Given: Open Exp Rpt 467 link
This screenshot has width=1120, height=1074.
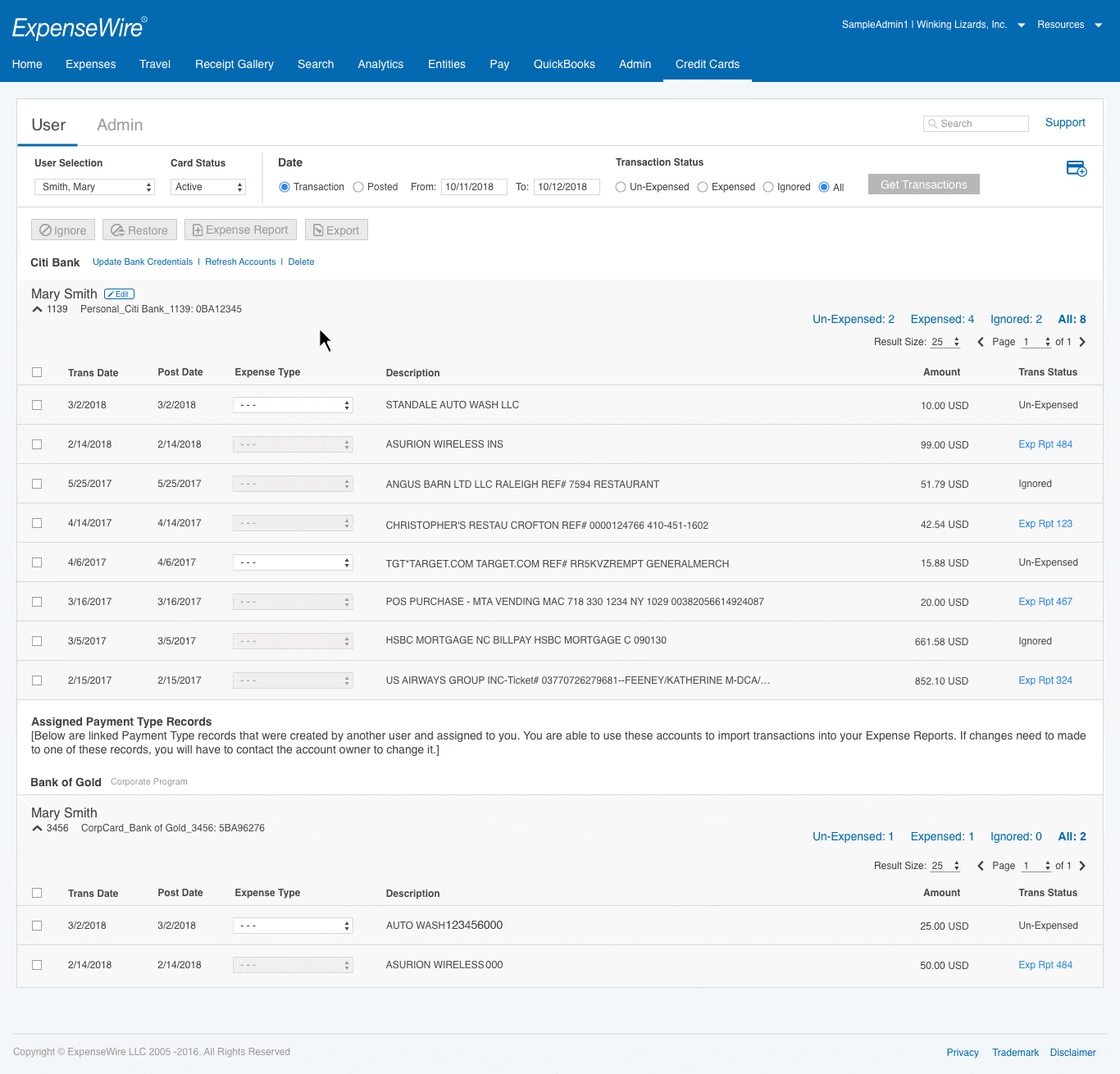Looking at the screenshot, I should (x=1045, y=602).
